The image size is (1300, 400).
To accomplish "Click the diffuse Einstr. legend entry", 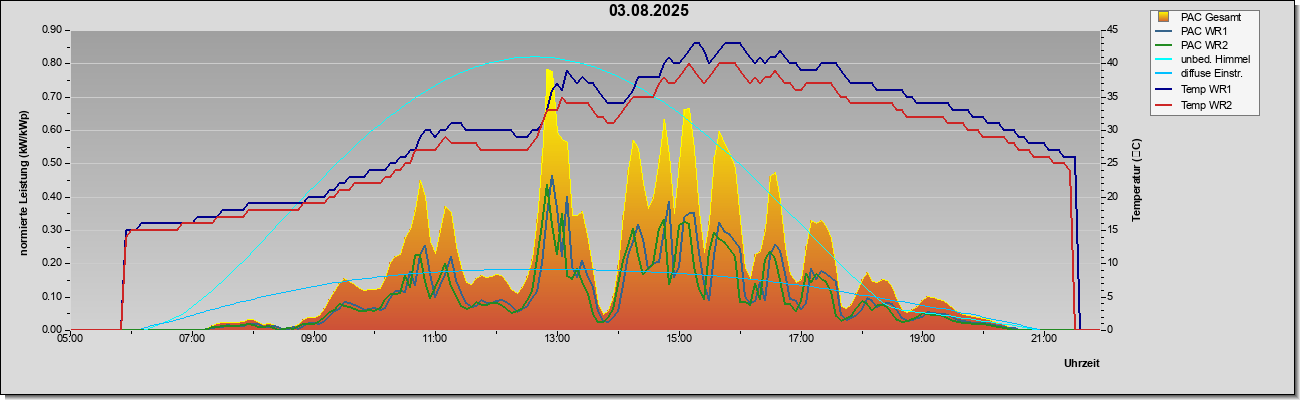I will tap(1200, 75).
